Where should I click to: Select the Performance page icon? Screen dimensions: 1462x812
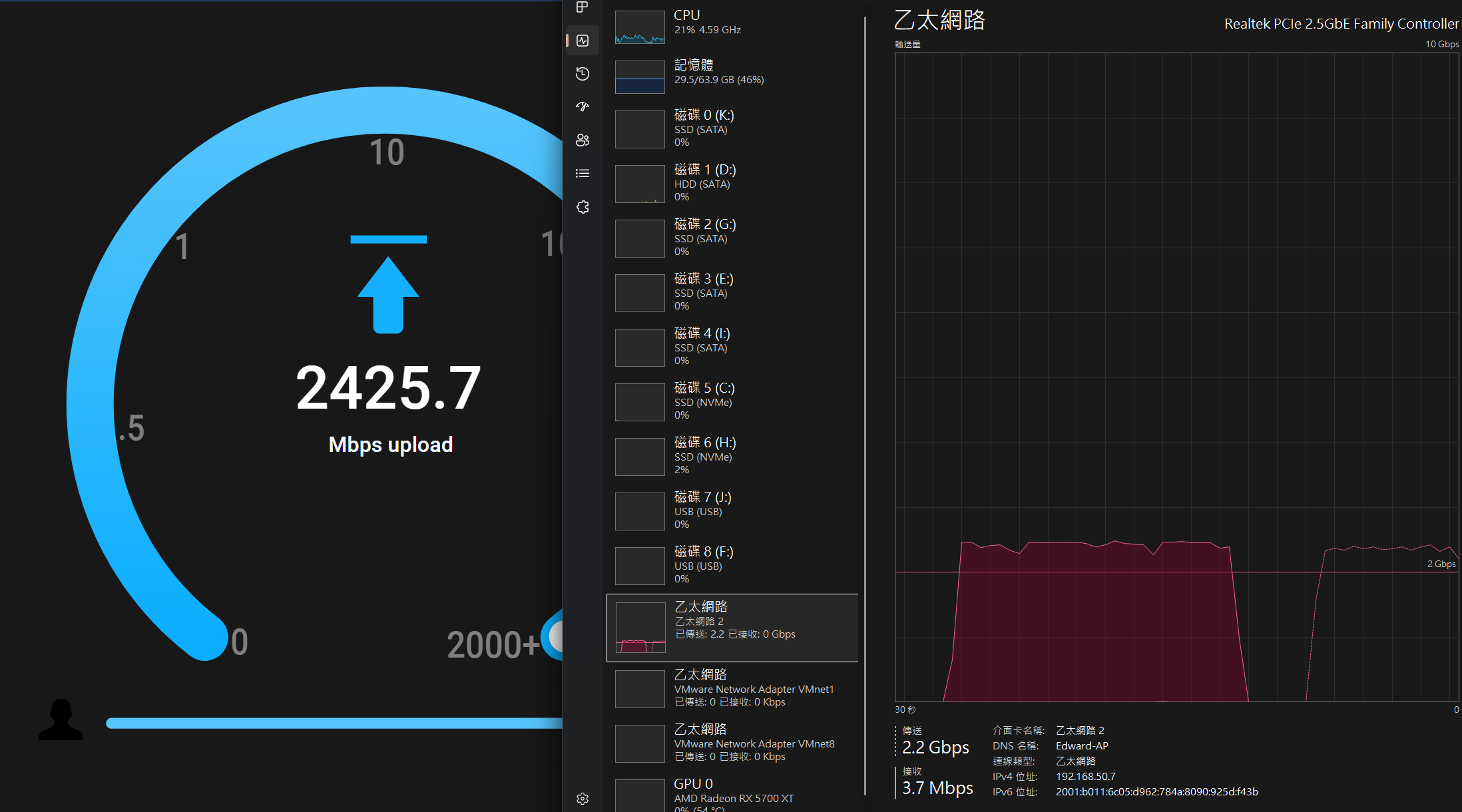(583, 41)
